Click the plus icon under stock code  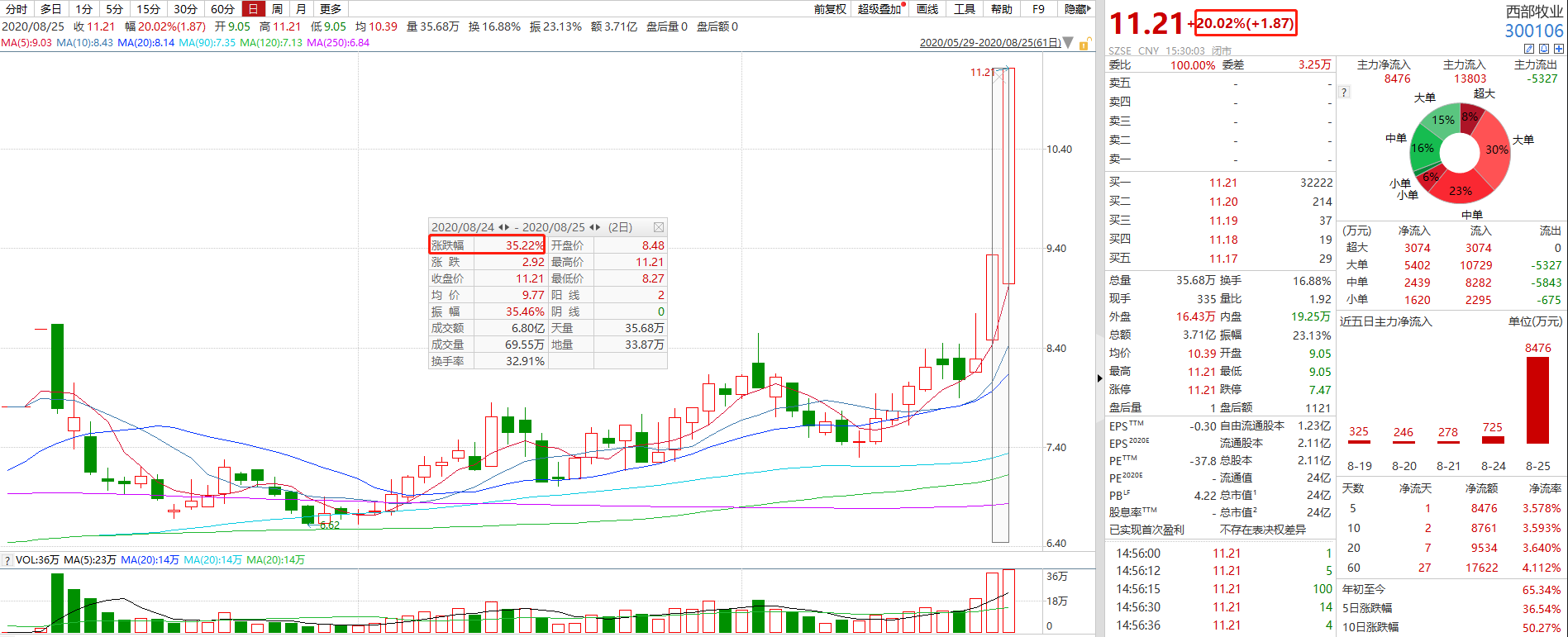coord(1558,49)
